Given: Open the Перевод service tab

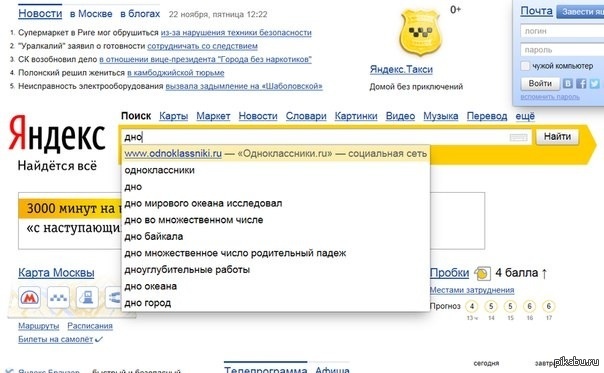Looking at the screenshot, I should (x=487, y=116).
